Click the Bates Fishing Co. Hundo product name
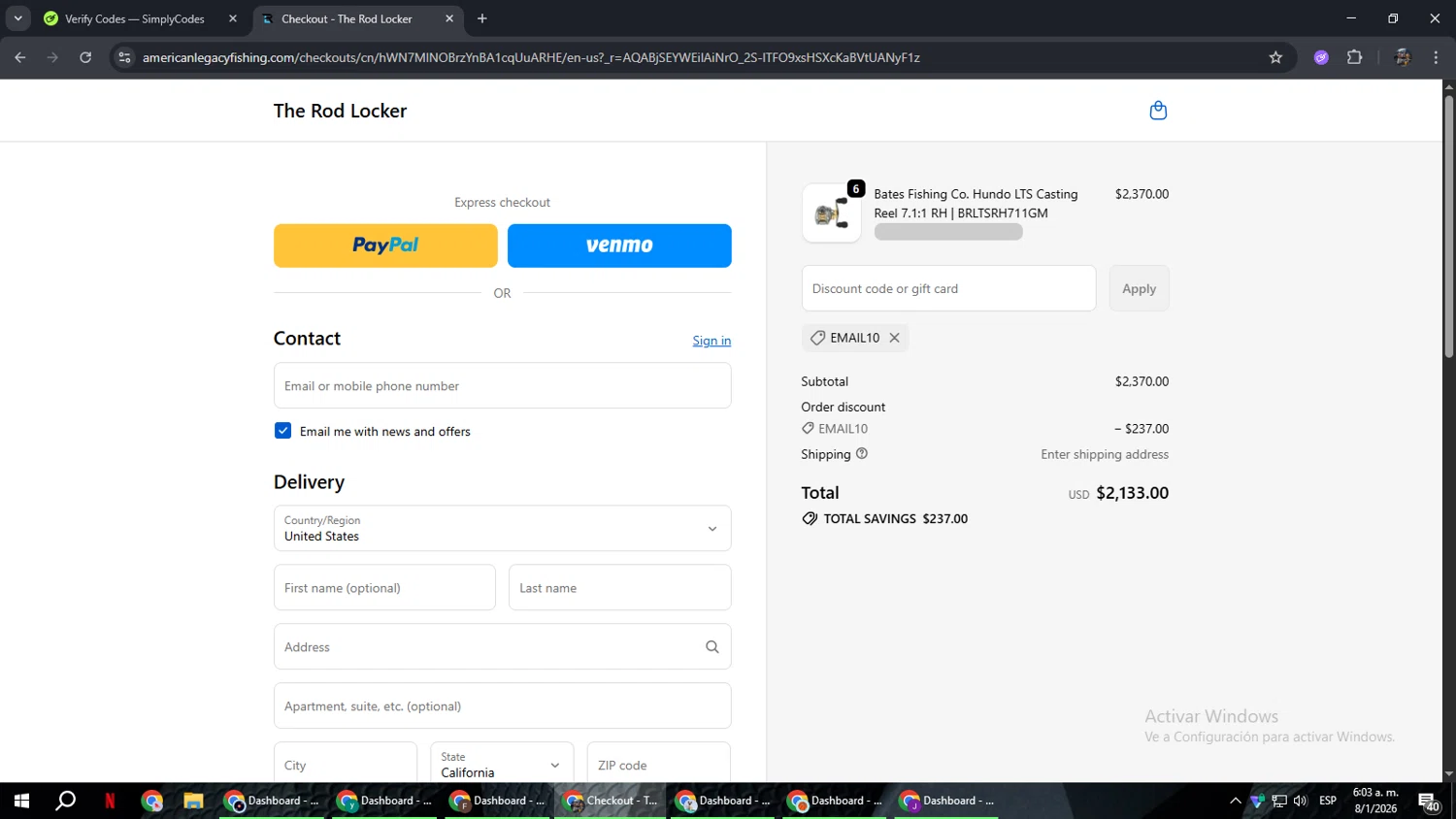The height and width of the screenshot is (819, 1456). (x=976, y=204)
